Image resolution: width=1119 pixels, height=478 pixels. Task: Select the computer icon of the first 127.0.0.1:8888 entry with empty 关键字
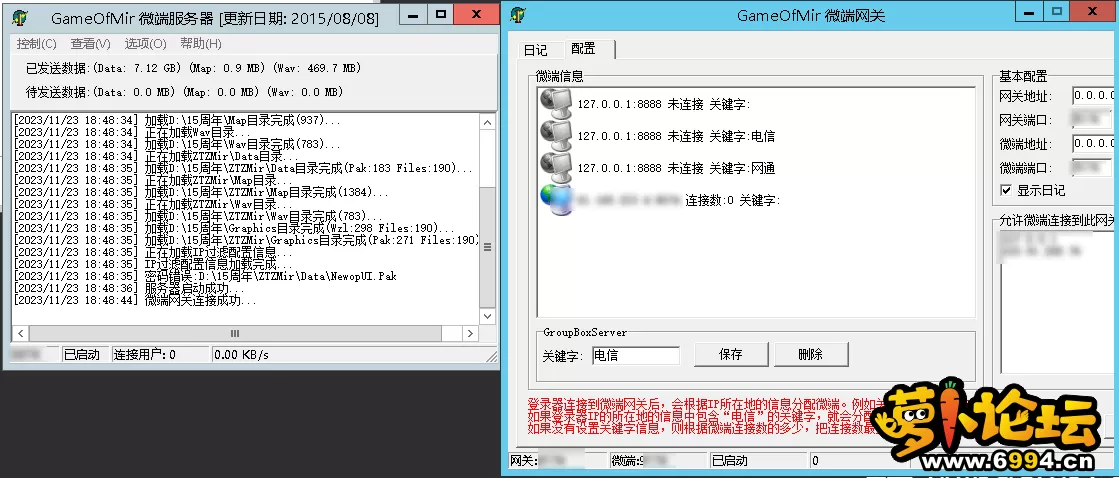[x=555, y=103]
